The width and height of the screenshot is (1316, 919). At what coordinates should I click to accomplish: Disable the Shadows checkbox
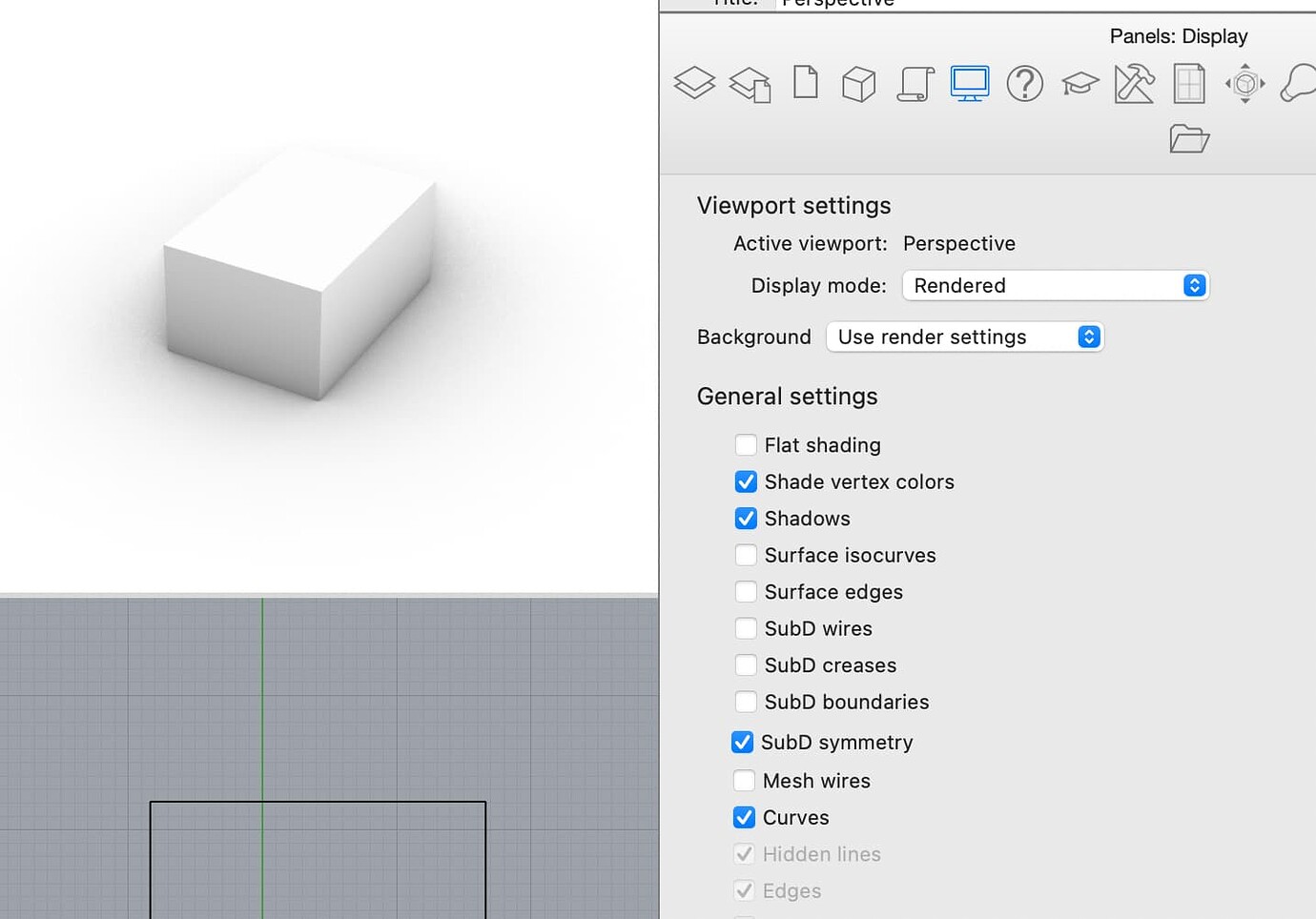(746, 519)
